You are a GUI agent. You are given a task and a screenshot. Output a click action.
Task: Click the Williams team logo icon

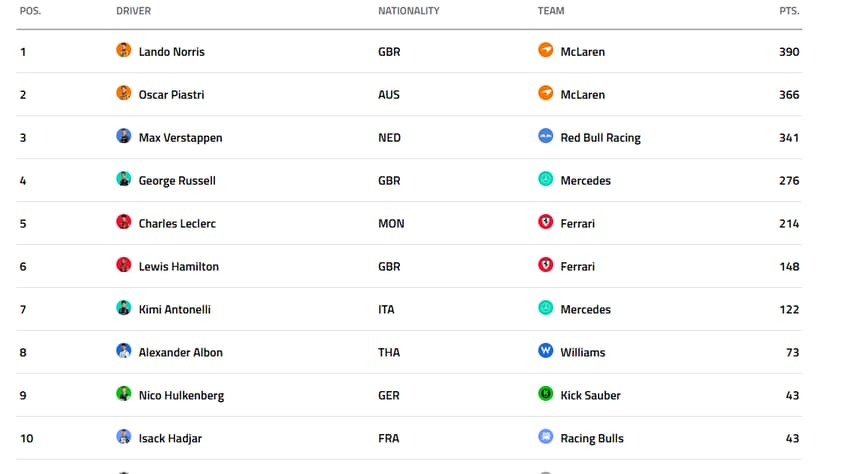[546, 351]
